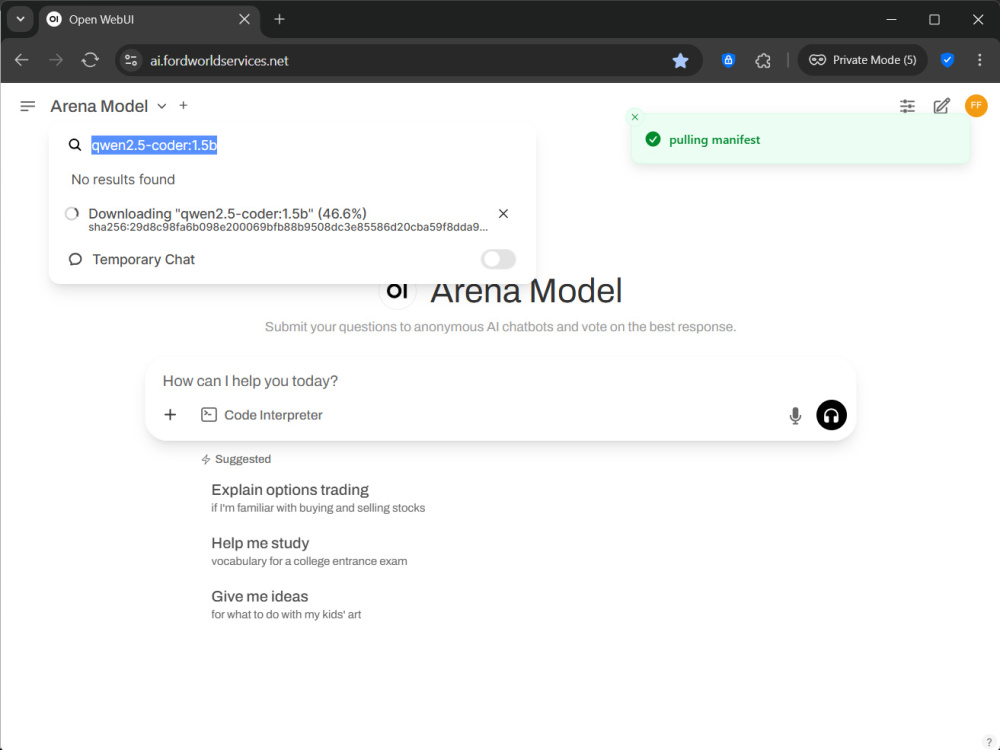This screenshot has height=750, width=1000.
Task: Dismiss the pulling manifest notification
Action: click(635, 117)
